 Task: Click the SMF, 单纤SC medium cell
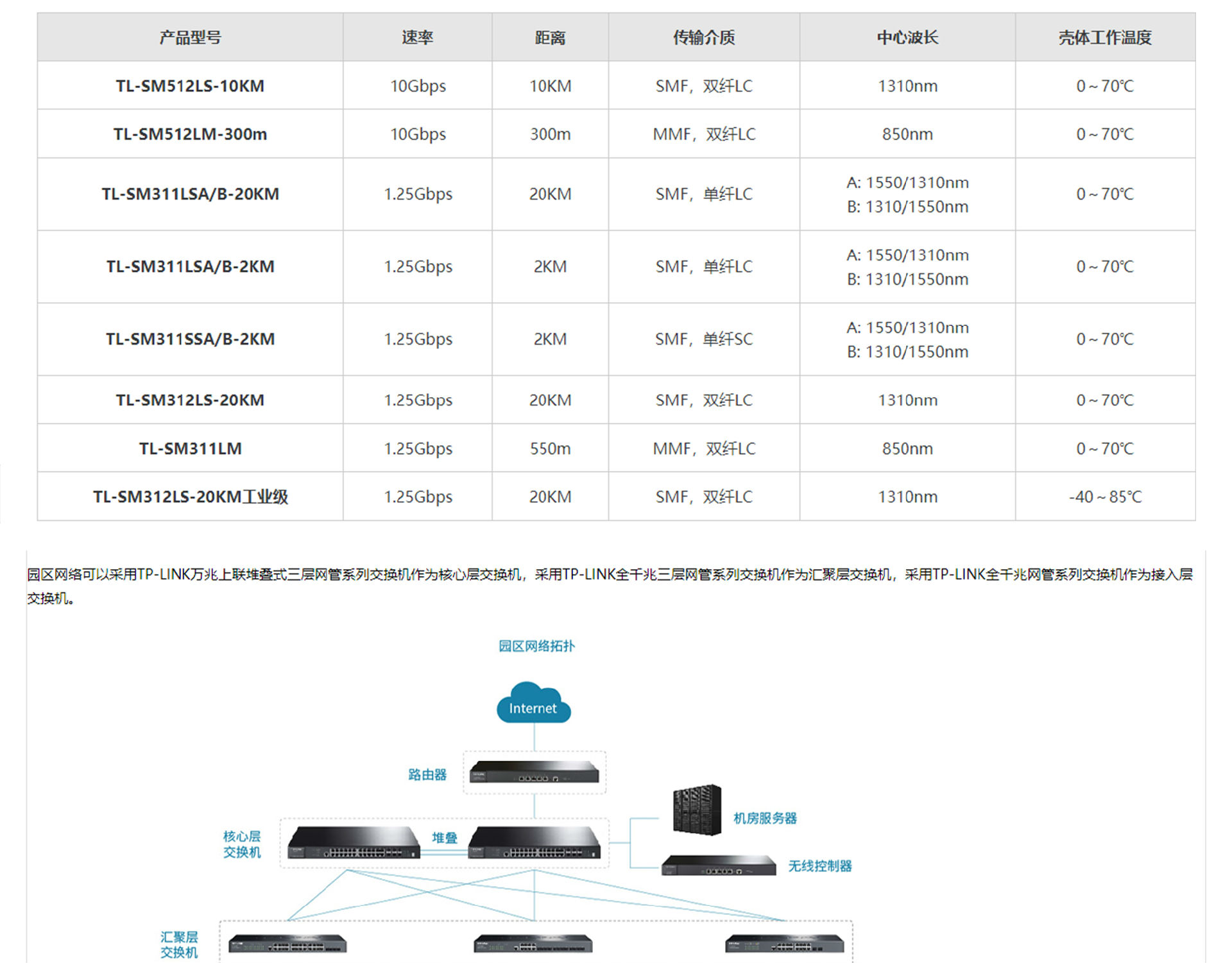[x=704, y=339]
